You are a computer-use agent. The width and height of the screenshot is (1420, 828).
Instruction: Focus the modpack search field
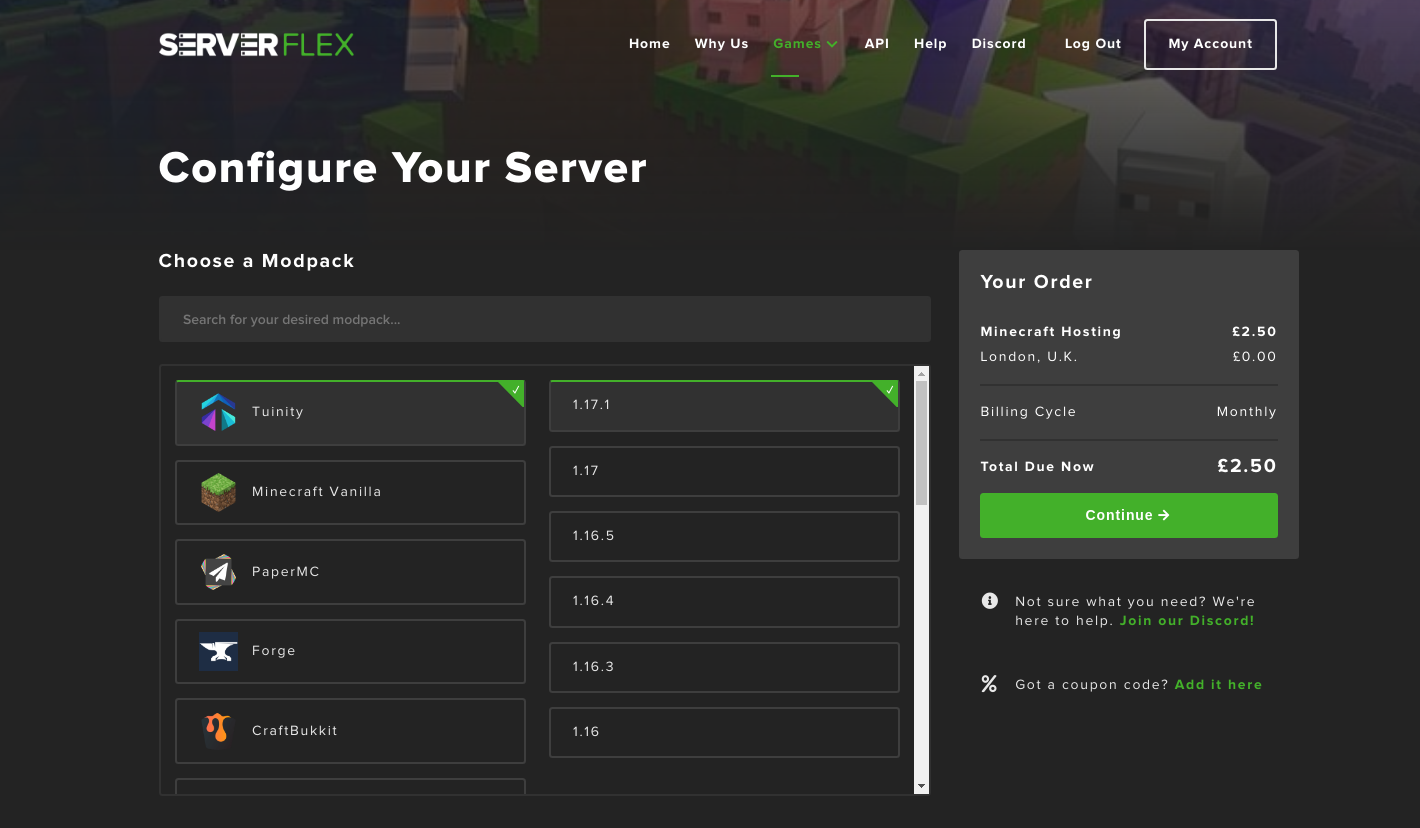(544, 319)
